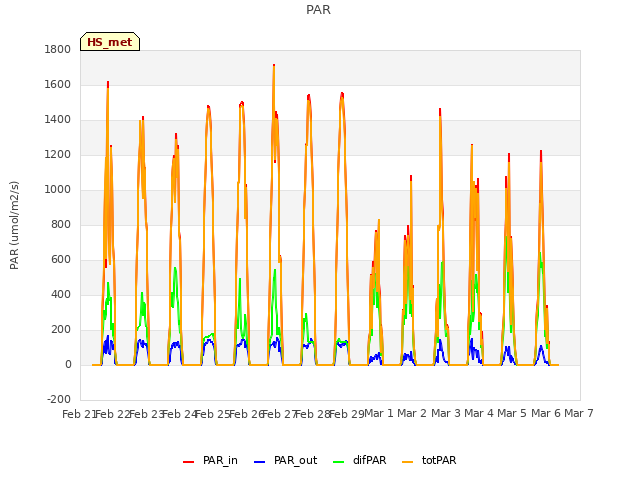The width and height of the screenshot is (640, 480).
Task: Click the Feb 29 x-axis label
Action: (347, 414)
